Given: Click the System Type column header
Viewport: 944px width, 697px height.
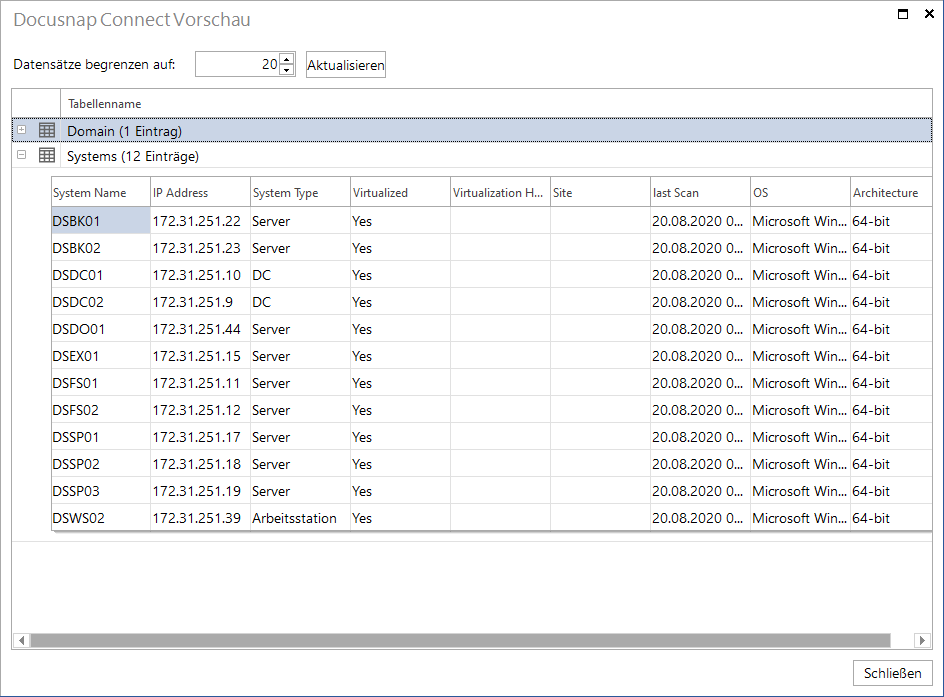Looking at the screenshot, I should point(300,193).
